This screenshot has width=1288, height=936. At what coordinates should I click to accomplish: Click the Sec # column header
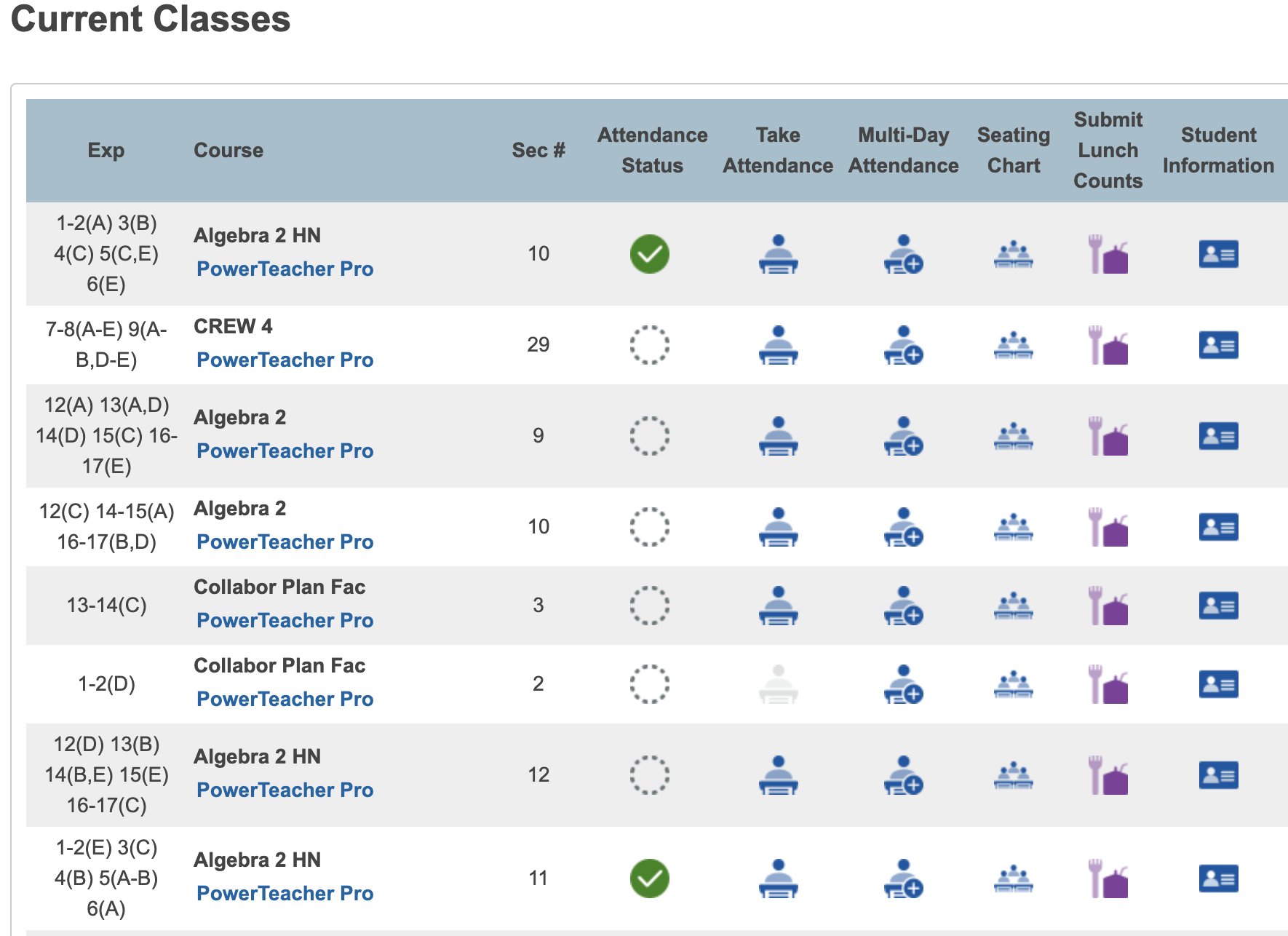(537, 150)
